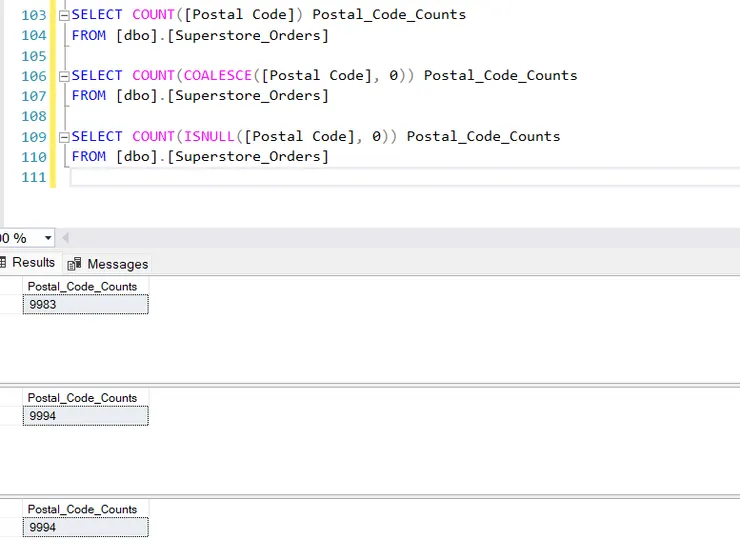Switch to the Messages tab
740x559 pixels.
pos(108,264)
